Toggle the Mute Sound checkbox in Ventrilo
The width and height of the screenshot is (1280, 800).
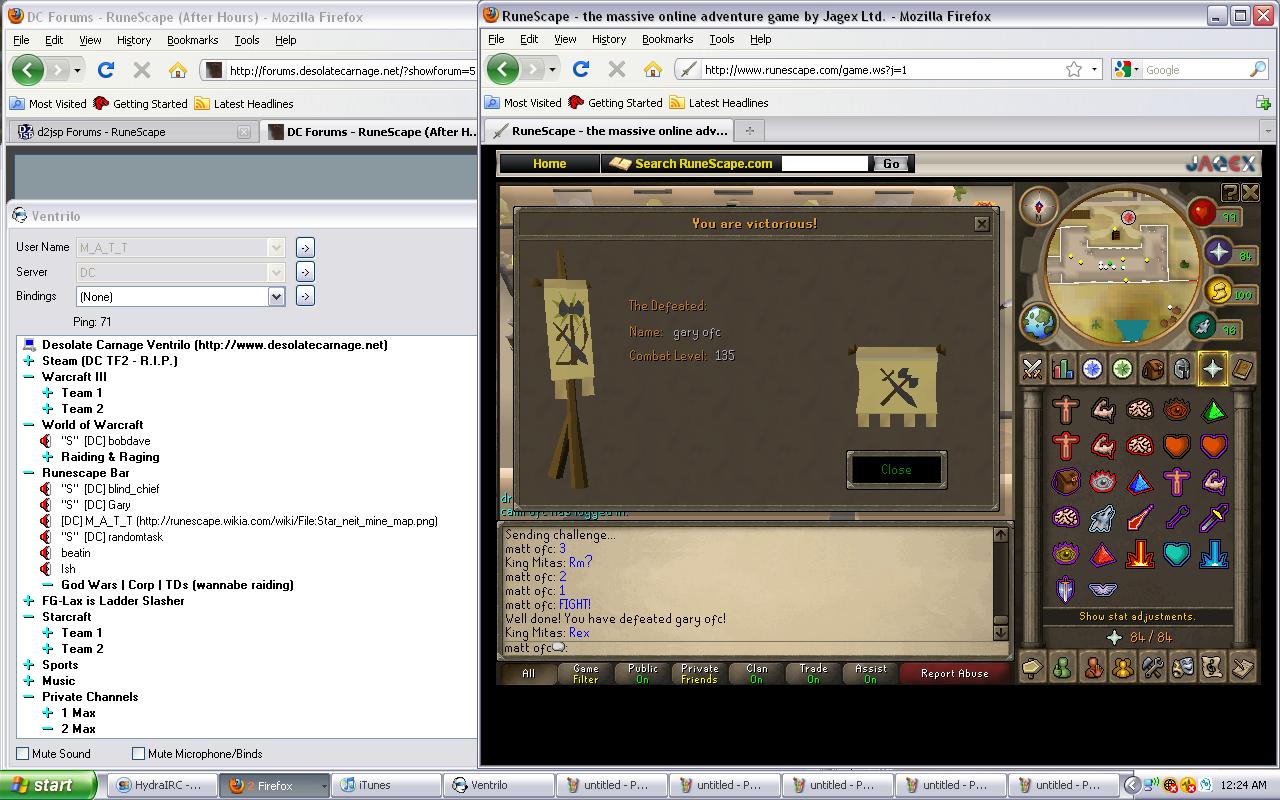coord(22,754)
